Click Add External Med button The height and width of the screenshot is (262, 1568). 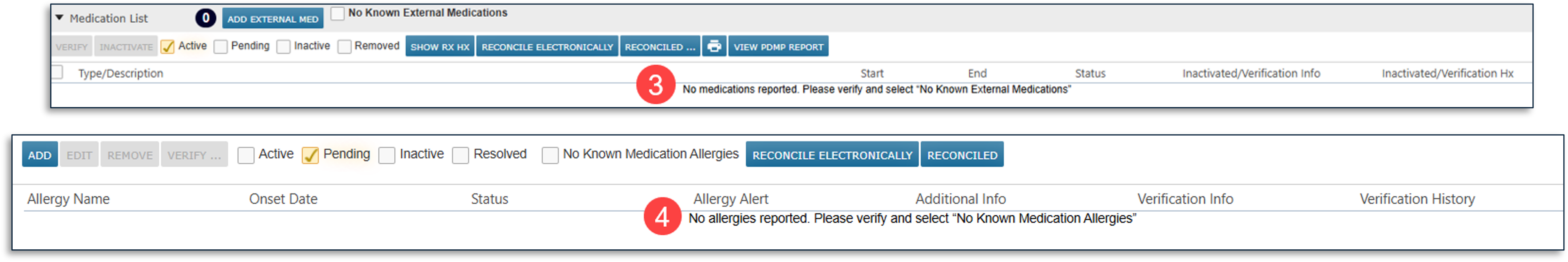[x=273, y=18]
